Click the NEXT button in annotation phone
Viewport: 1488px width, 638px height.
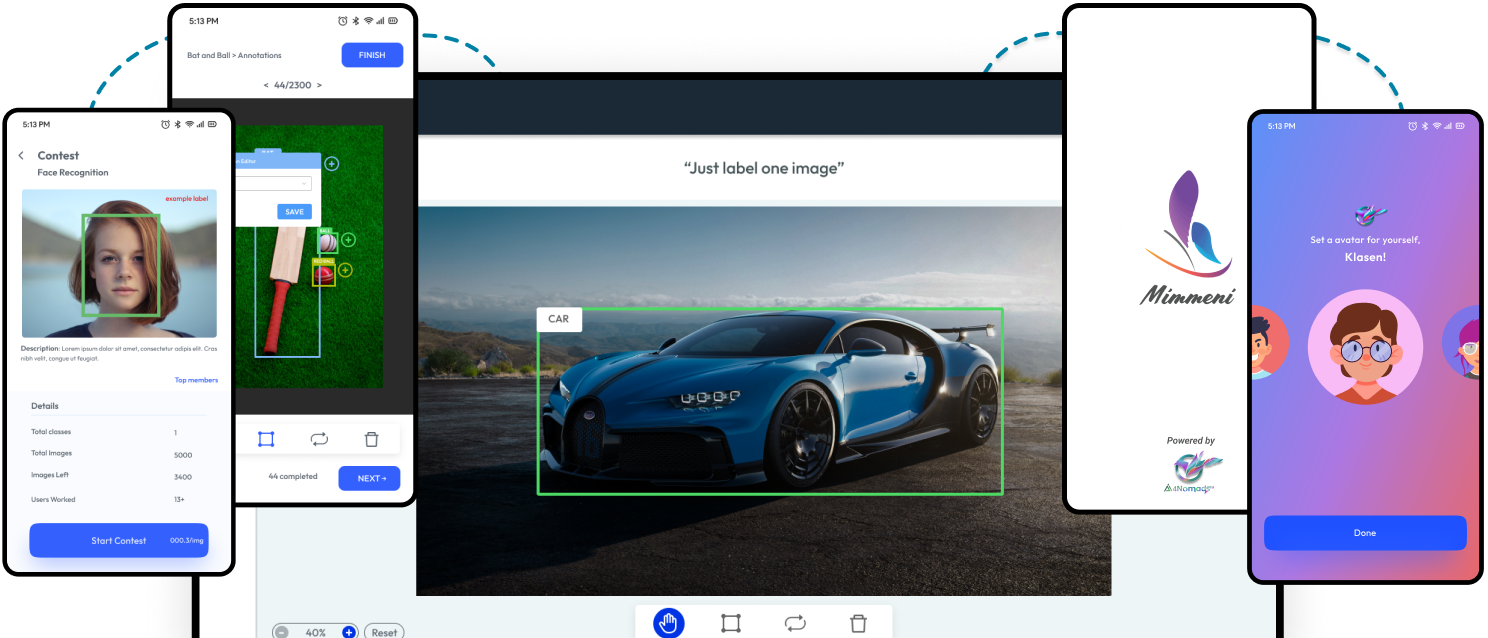[369, 478]
